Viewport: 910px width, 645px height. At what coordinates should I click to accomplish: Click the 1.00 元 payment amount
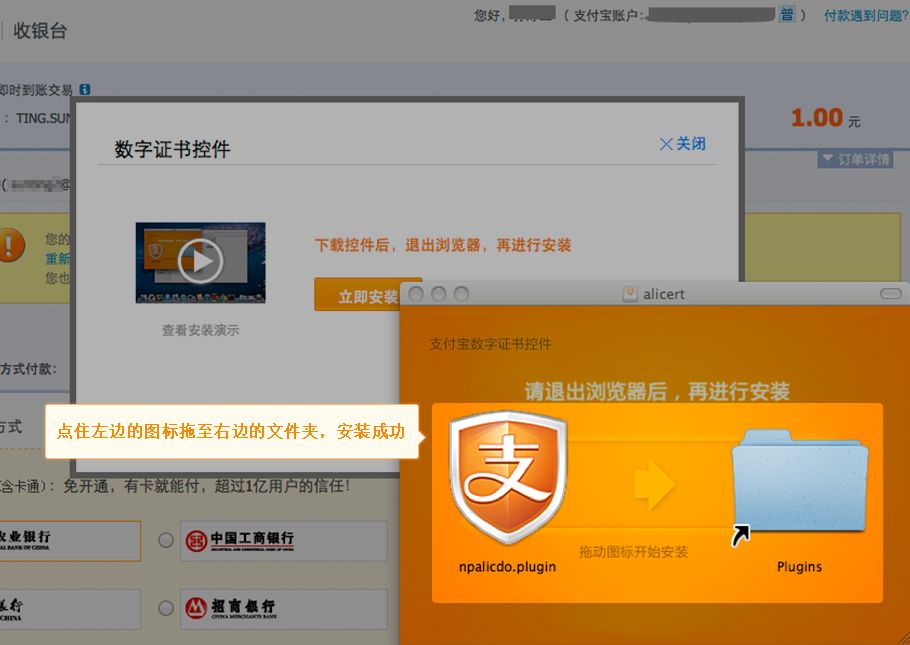(826, 118)
